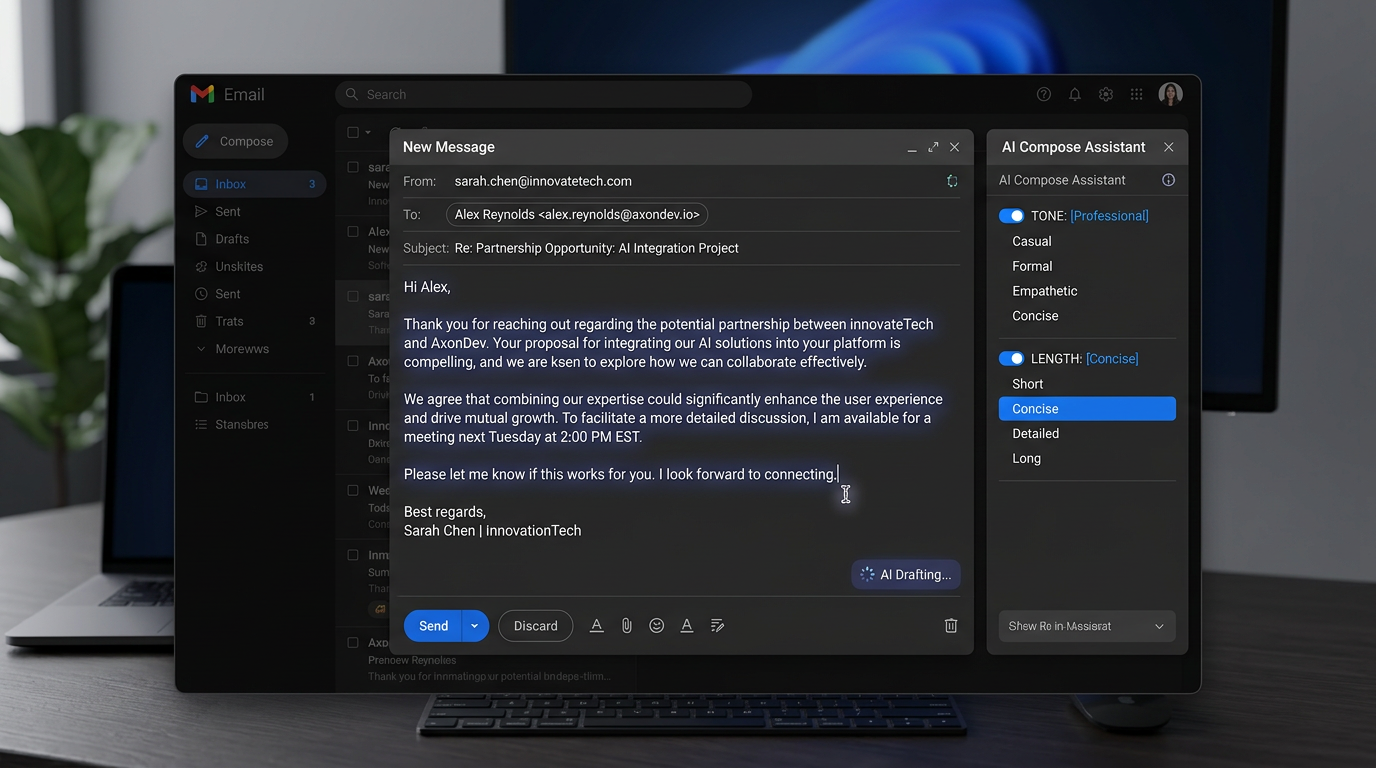Click the AI Drafting... button

tap(906, 575)
